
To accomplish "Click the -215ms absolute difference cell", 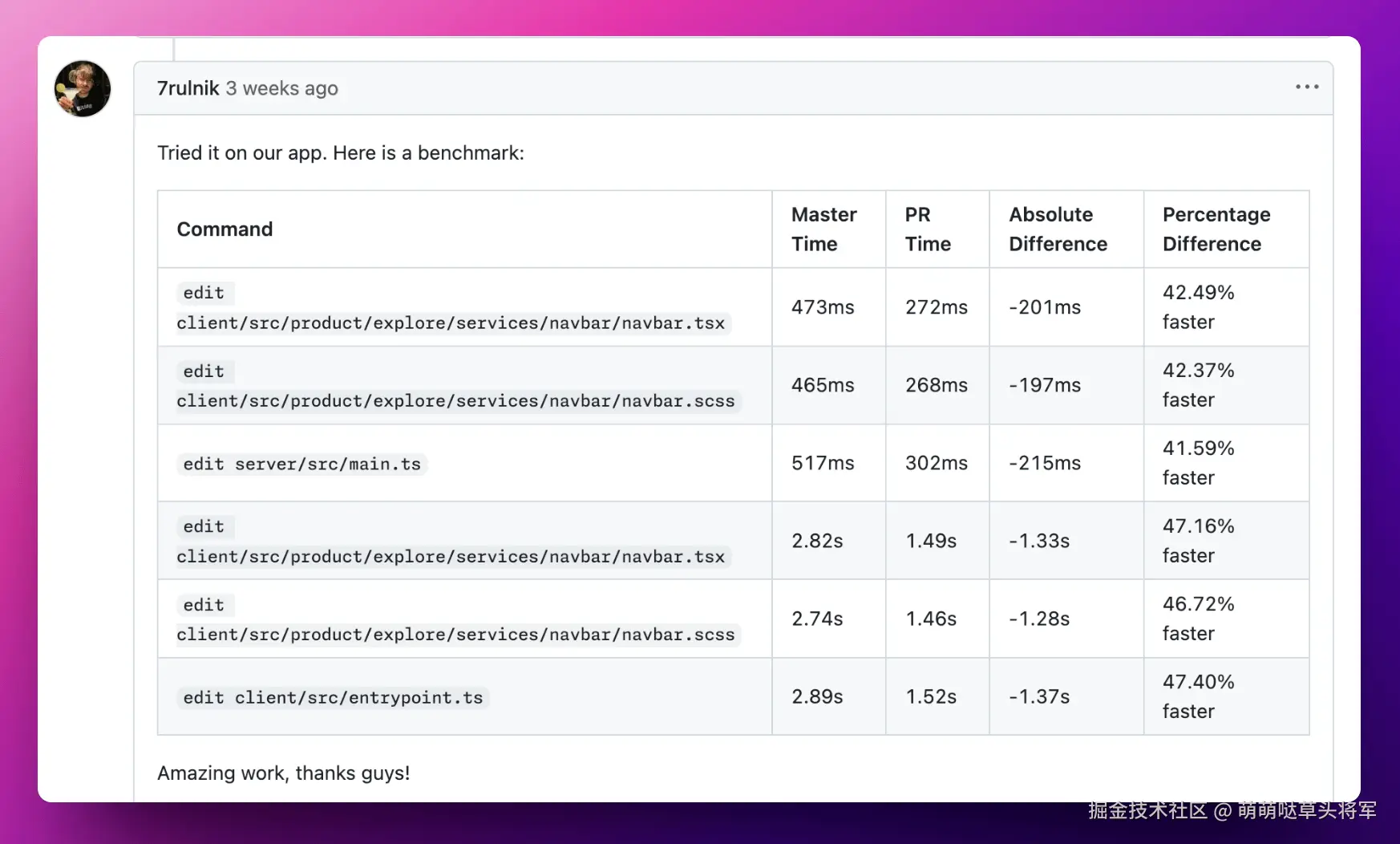I will (x=1044, y=463).
